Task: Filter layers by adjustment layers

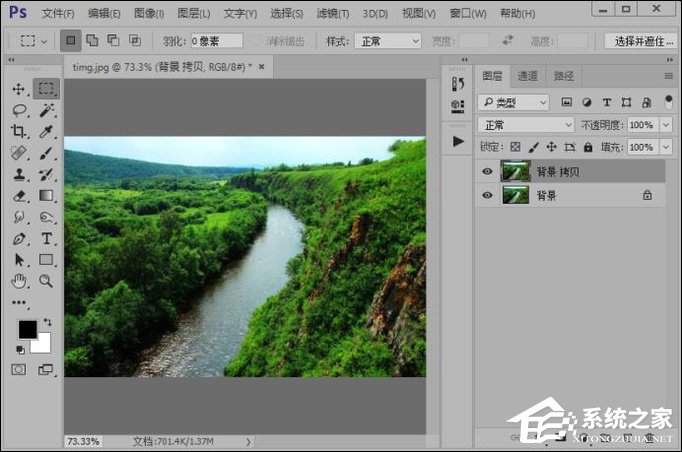Action: [x=587, y=102]
